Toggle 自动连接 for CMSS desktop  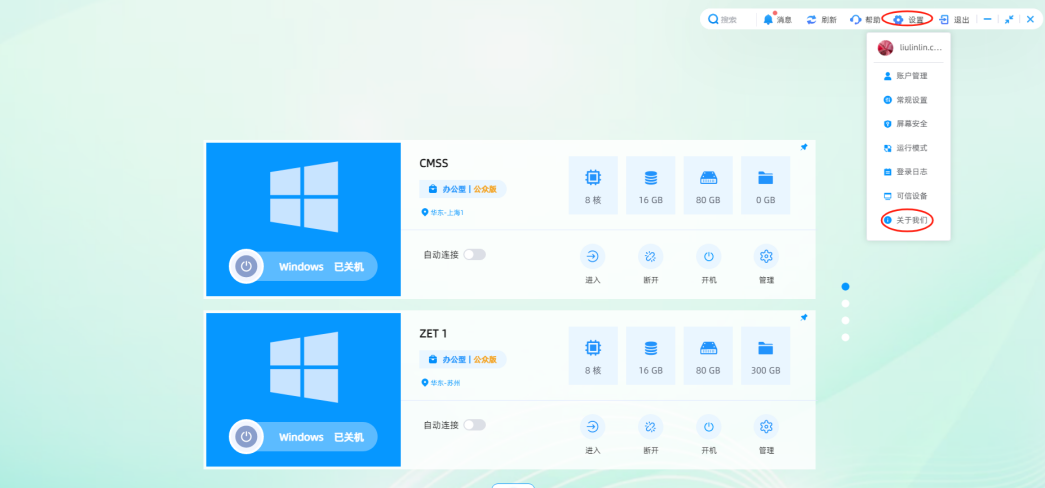[475, 255]
